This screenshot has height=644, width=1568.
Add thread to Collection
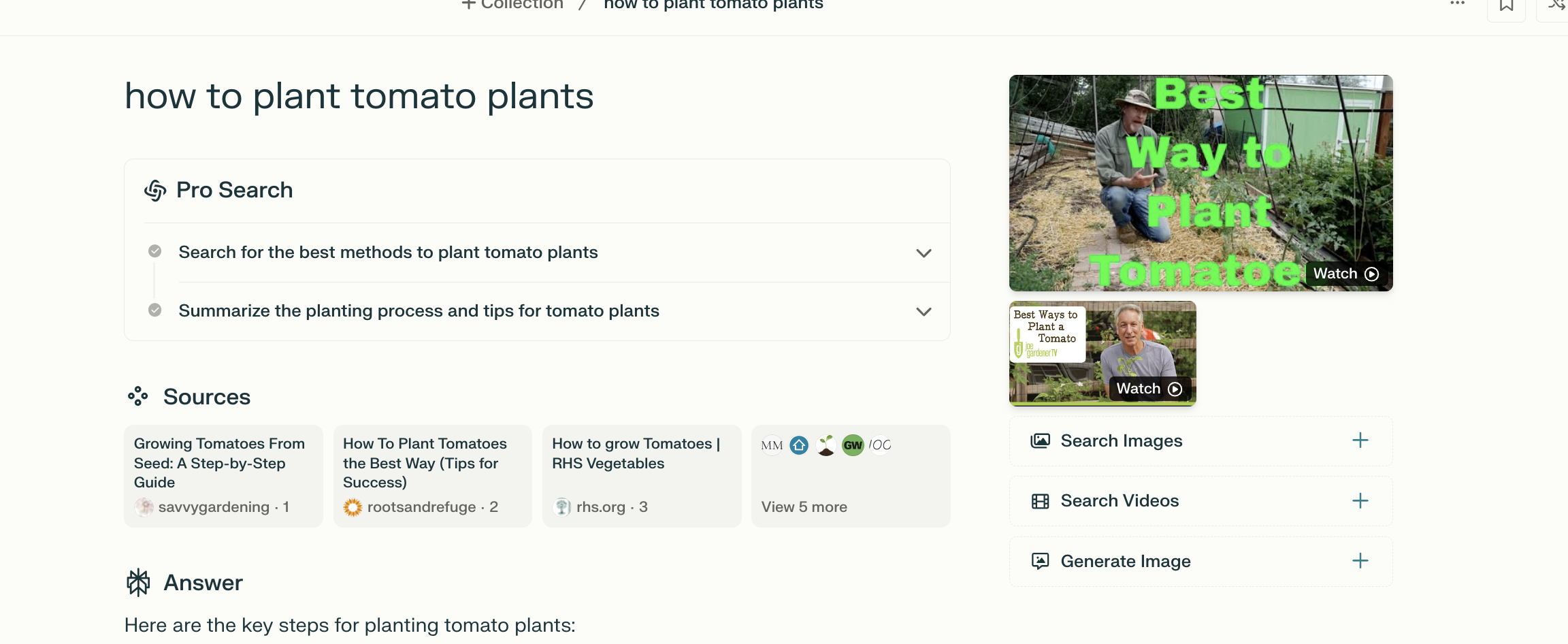[x=512, y=5]
